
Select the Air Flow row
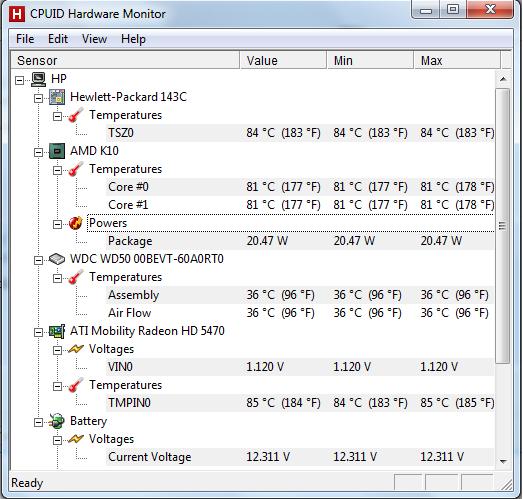point(300,313)
